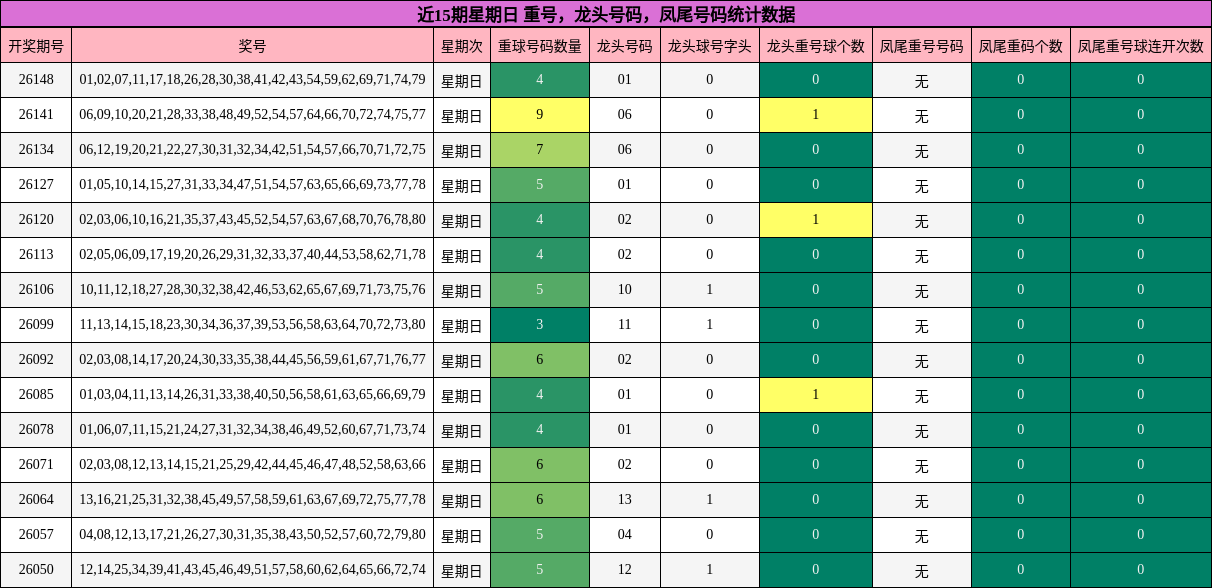The image size is (1212, 588).
Task: Select the numbers row starting 11,13,14,15,18
Action: pos(252,325)
